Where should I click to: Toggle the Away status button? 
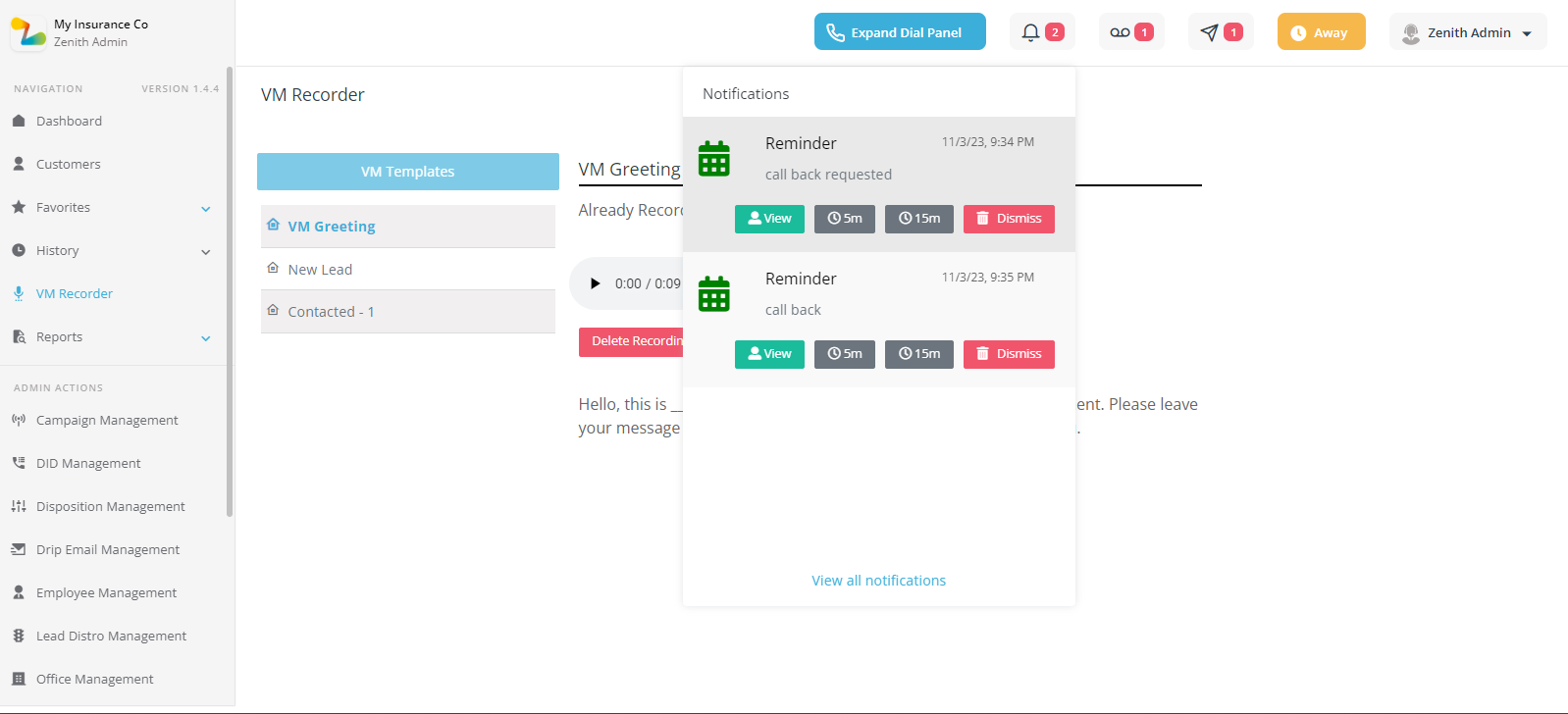(x=1321, y=31)
